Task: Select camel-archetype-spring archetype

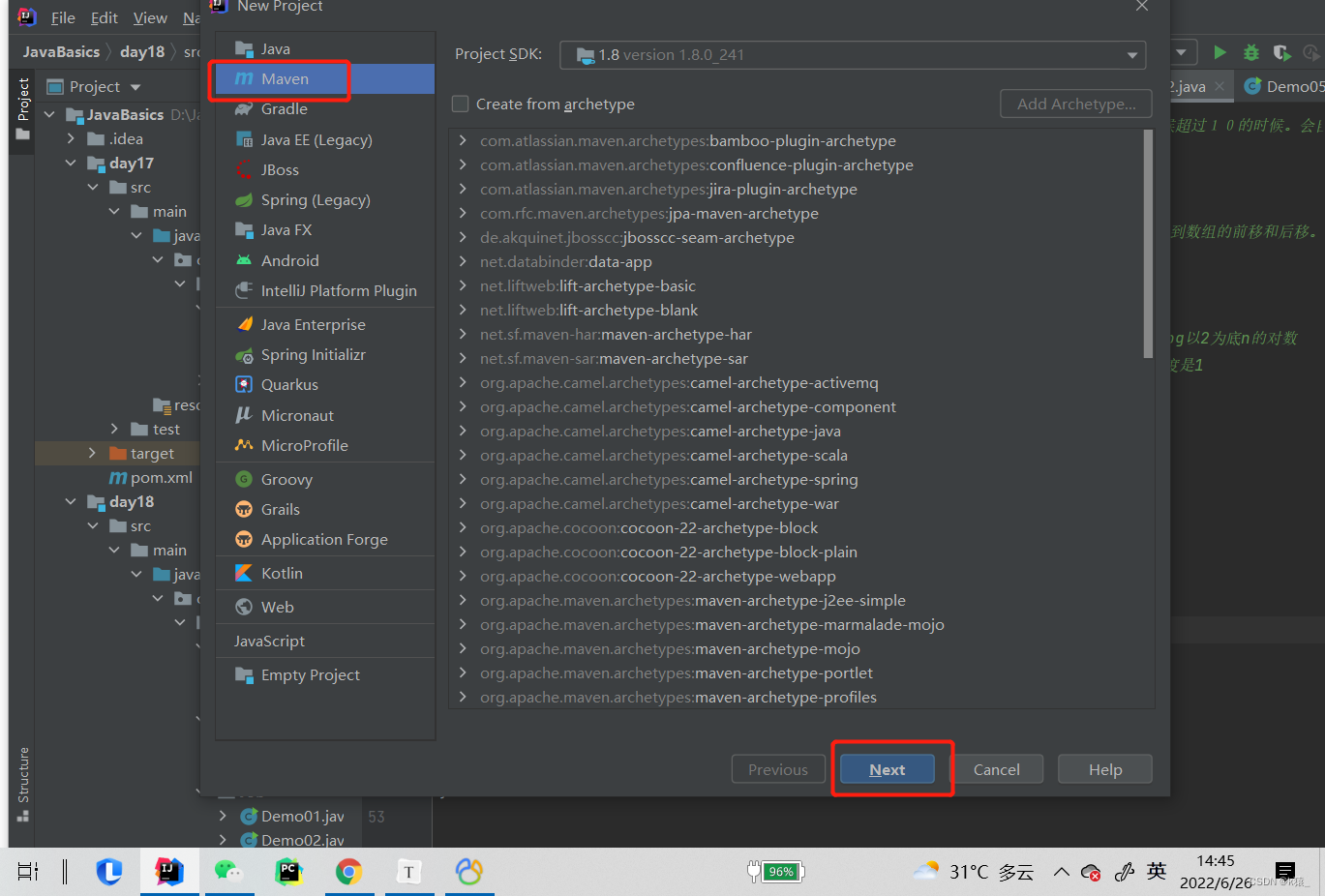Action: click(669, 479)
